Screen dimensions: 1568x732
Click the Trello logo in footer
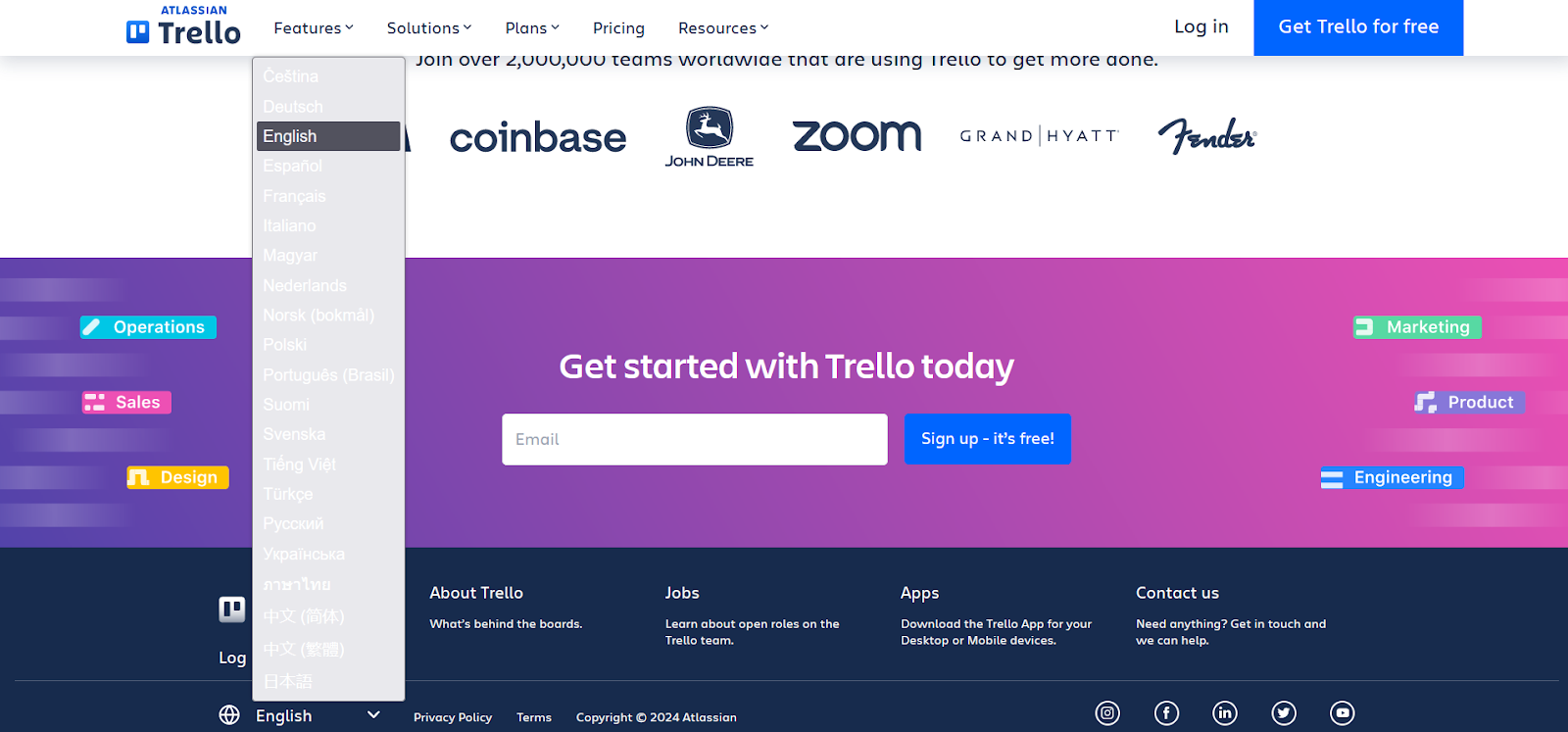click(231, 610)
